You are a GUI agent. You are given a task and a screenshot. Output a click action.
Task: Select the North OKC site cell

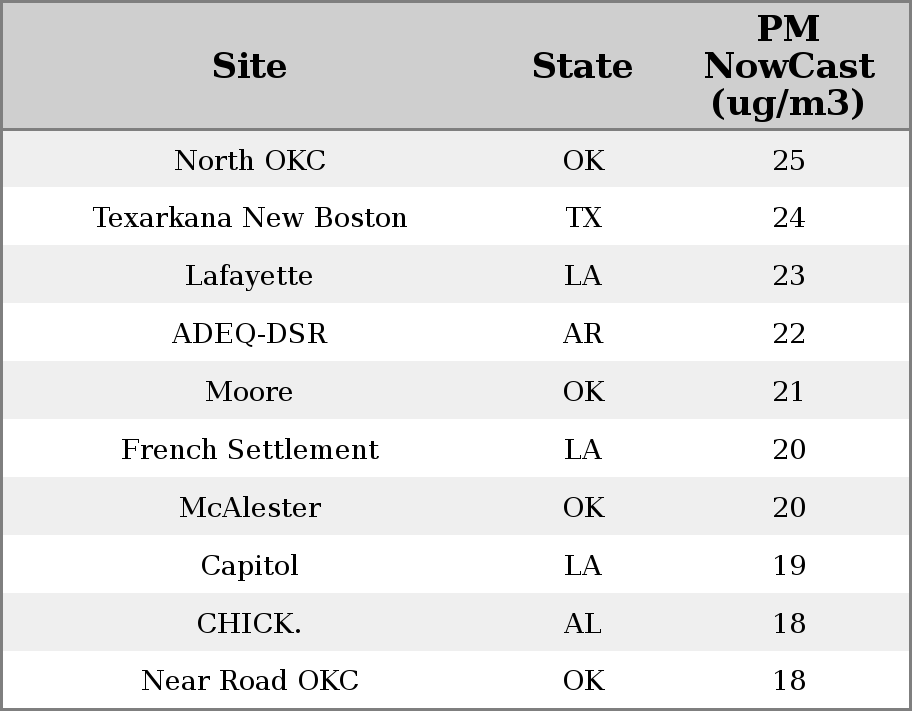(249, 160)
